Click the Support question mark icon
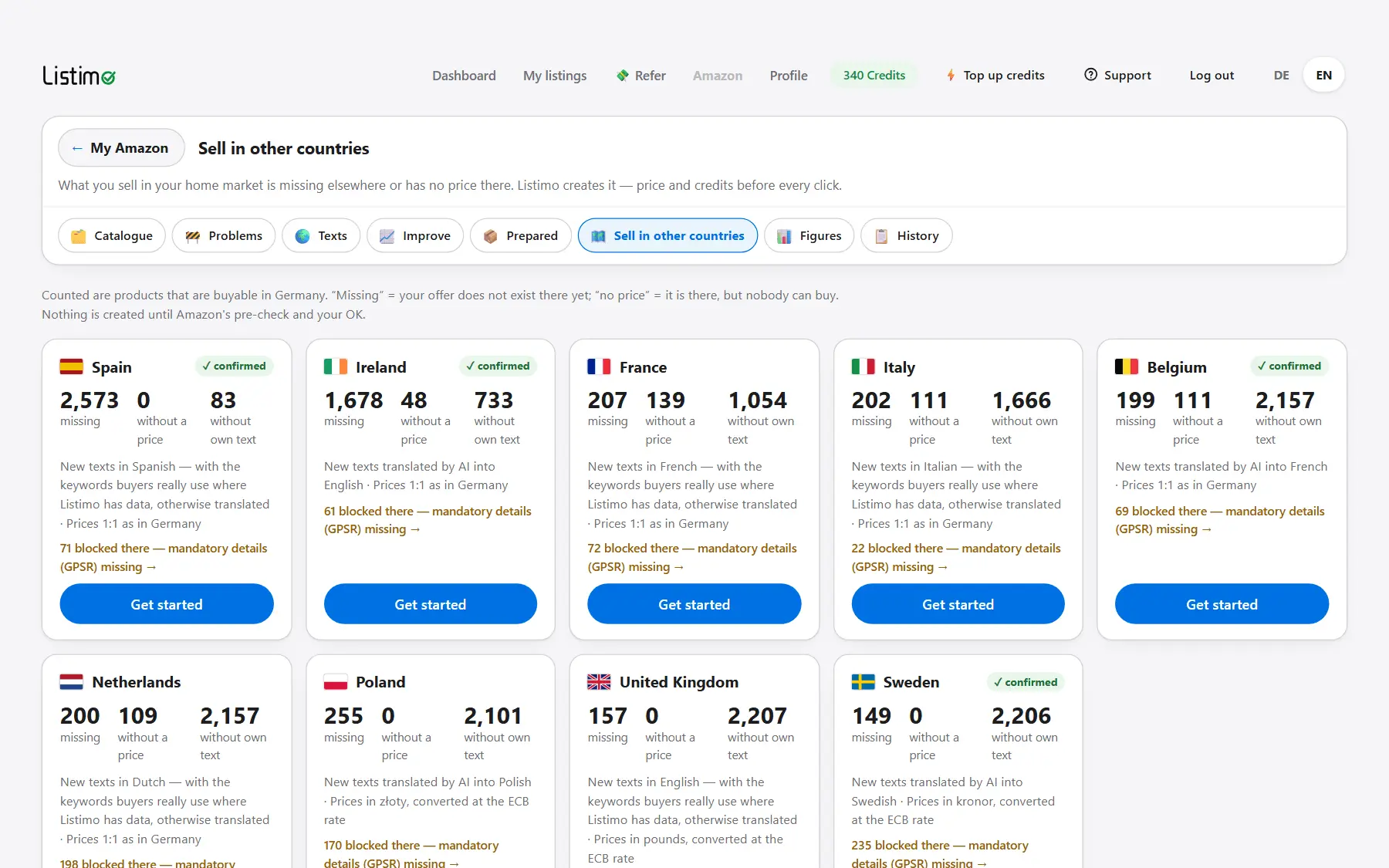The image size is (1389, 868). pyautogui.click(x=1090, y=75)
